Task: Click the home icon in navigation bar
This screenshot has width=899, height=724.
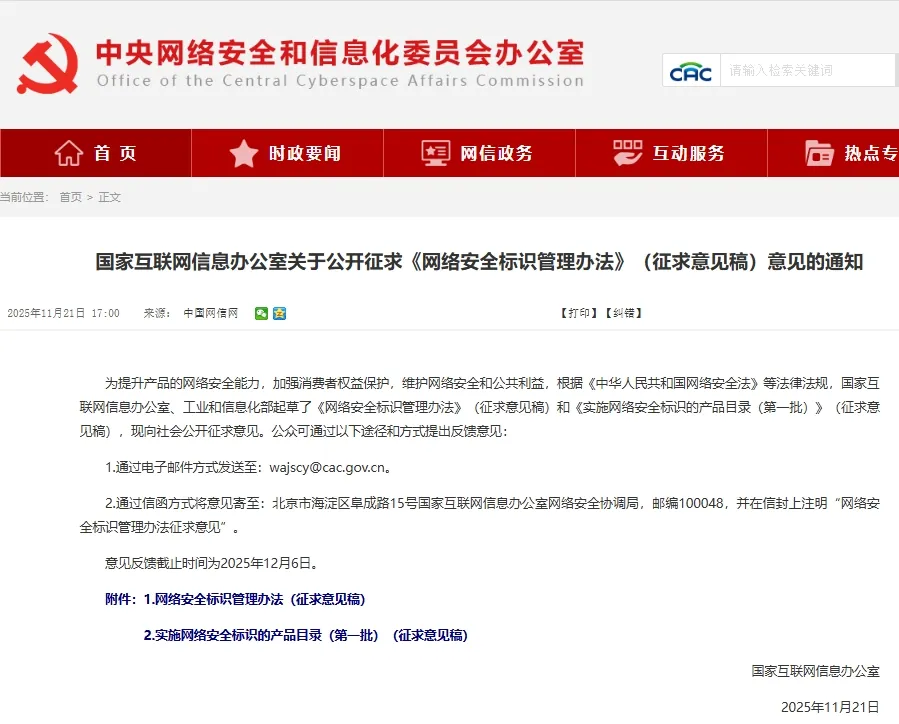Action: point(69,153)
